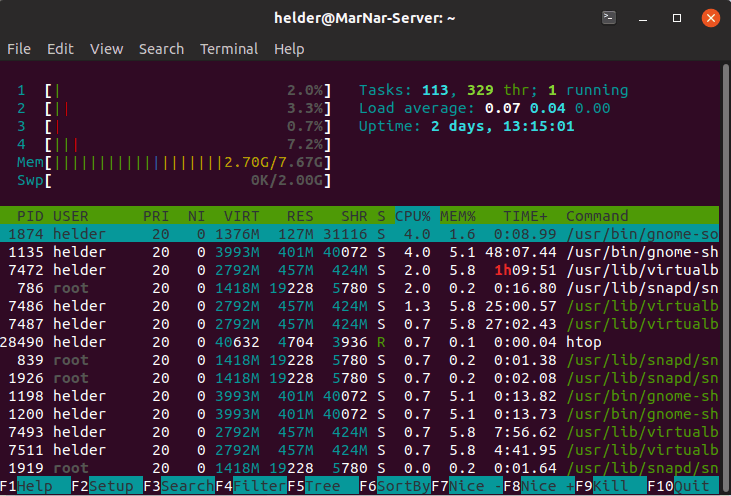Sort by the SHR column header

(x=354, y=216)
